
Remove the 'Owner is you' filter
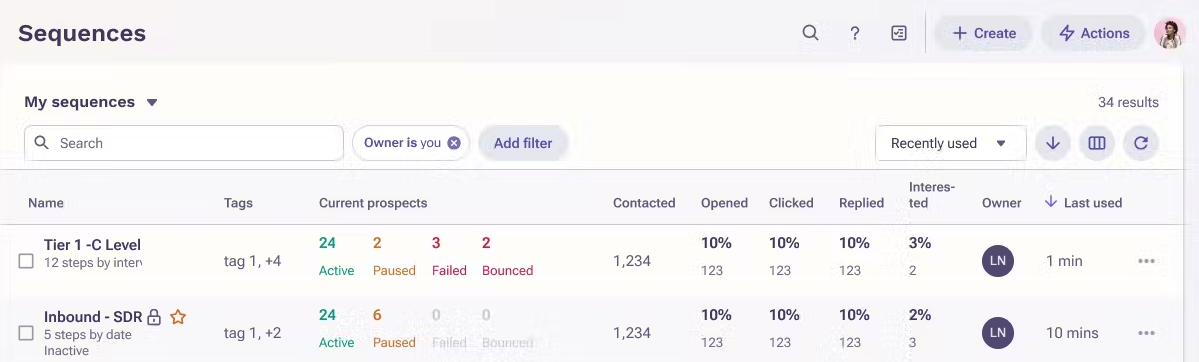click(x=453, y=143)
